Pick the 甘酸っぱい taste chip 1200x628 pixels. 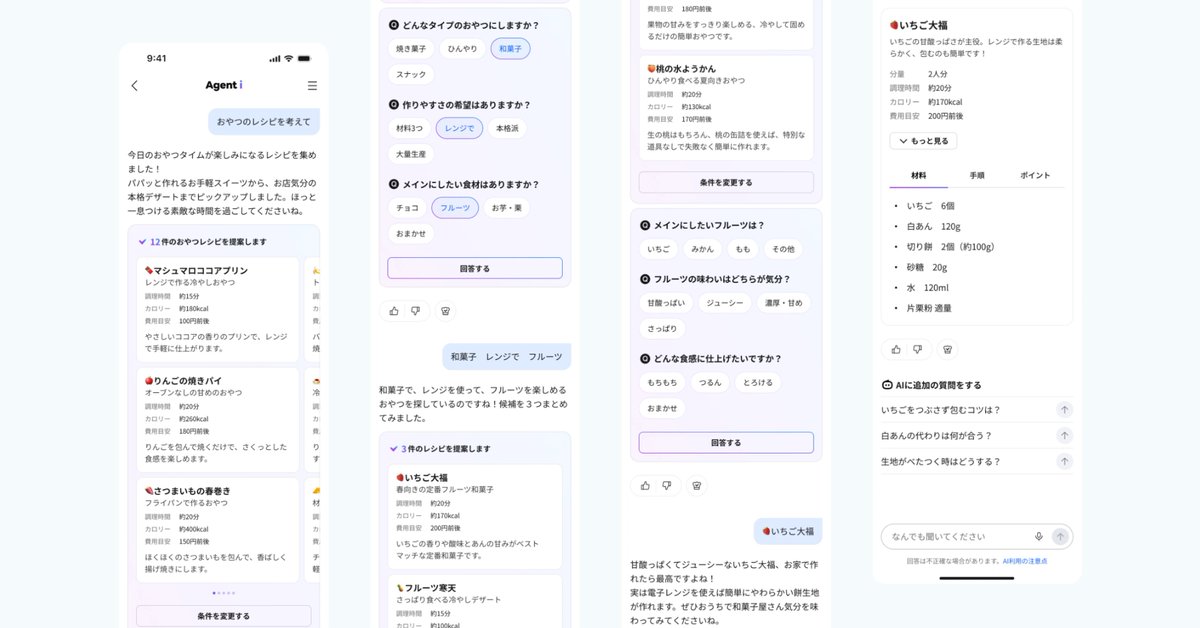click(666, 303)
